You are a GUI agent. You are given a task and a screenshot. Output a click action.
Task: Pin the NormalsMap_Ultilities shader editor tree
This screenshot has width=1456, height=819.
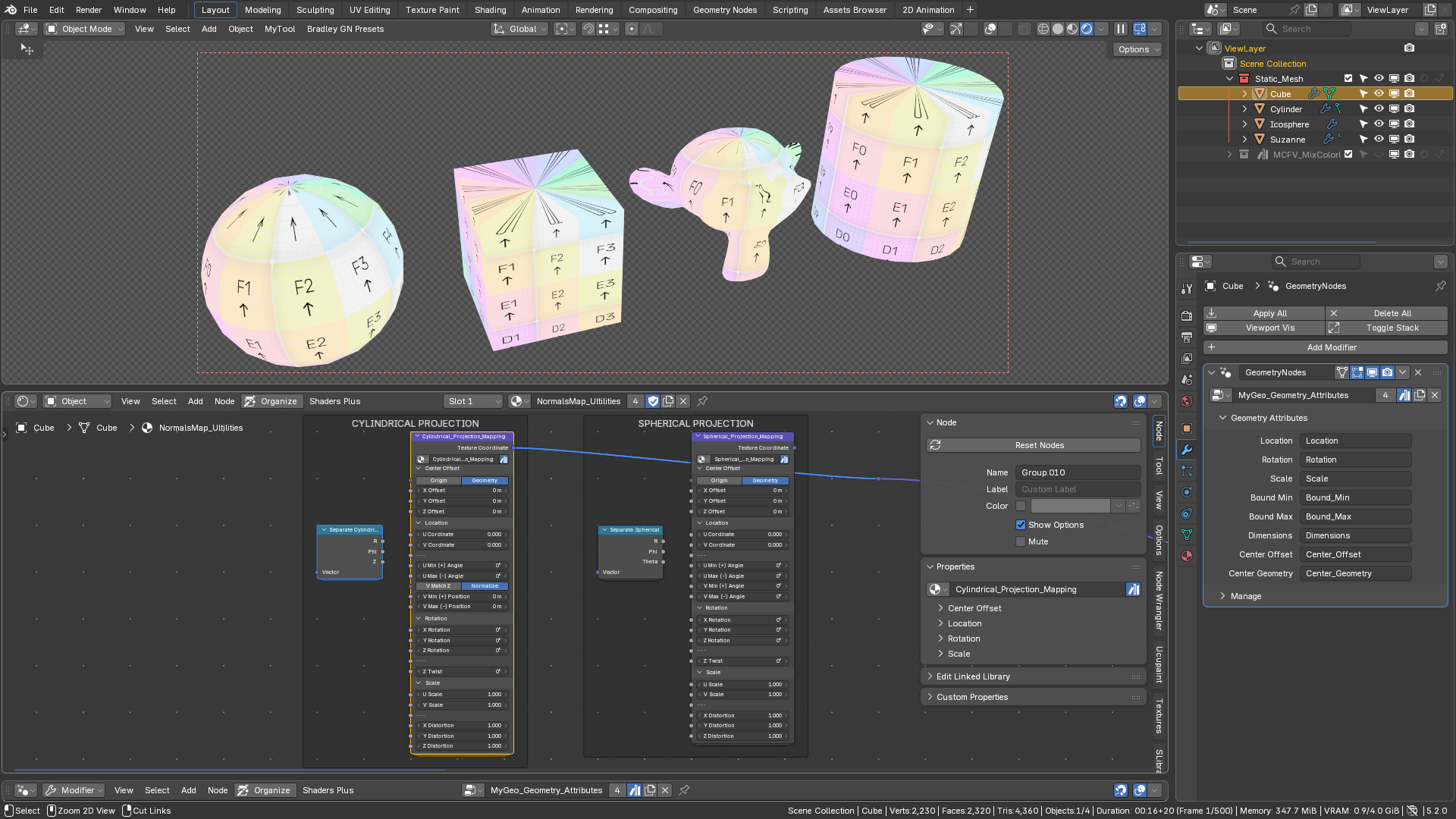702,401
